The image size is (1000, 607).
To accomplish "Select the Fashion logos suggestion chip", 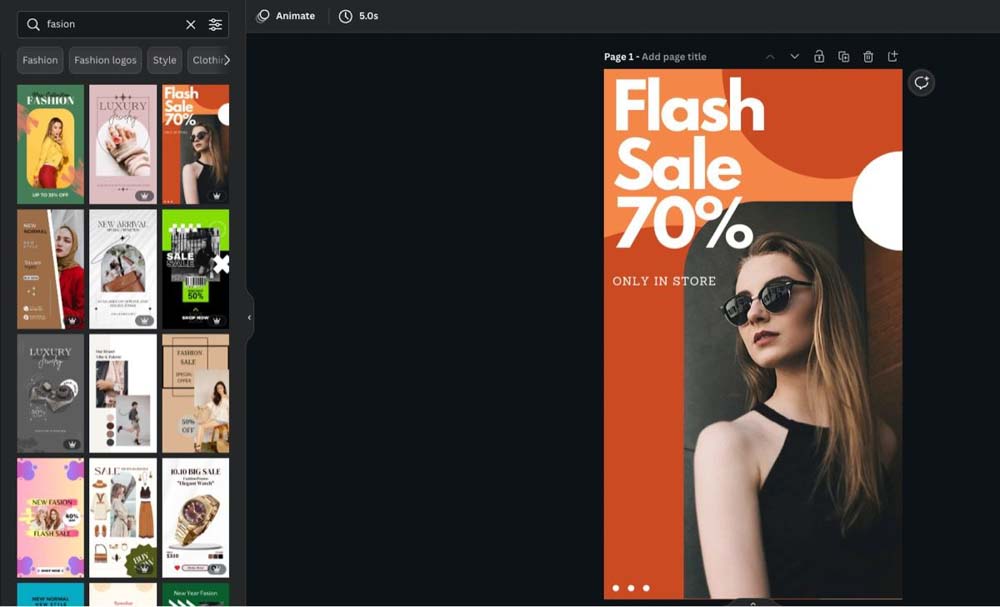I will coord(105,60).
